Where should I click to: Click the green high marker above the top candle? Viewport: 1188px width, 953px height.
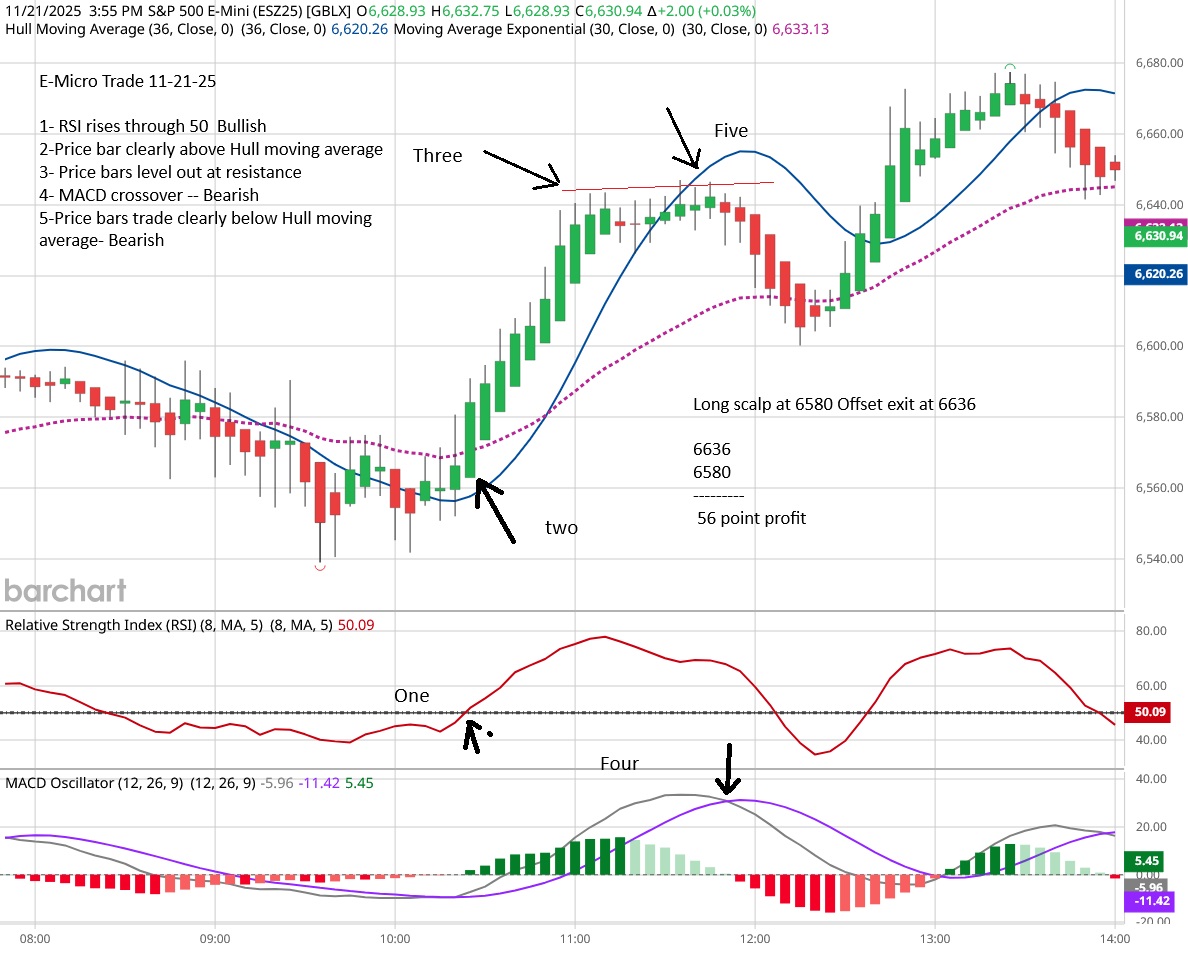point(1010,67)
